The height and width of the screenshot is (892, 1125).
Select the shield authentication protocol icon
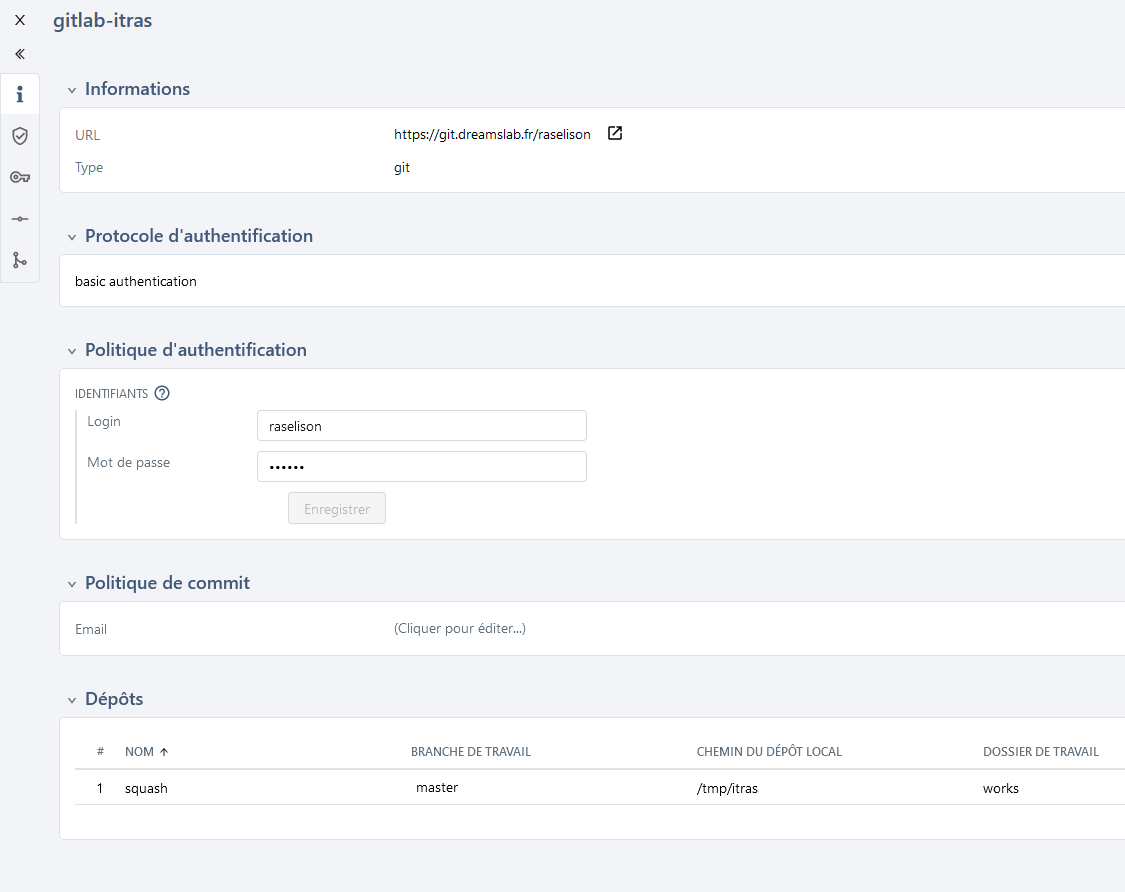tap(19, 135)
